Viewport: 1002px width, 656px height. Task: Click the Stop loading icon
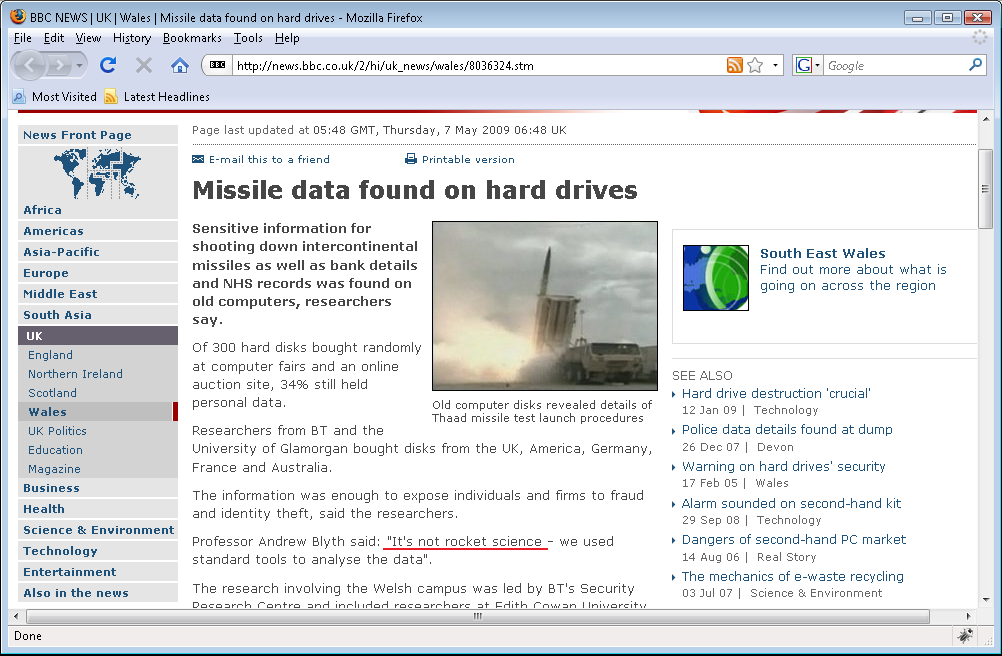click(x=144, y=65)
